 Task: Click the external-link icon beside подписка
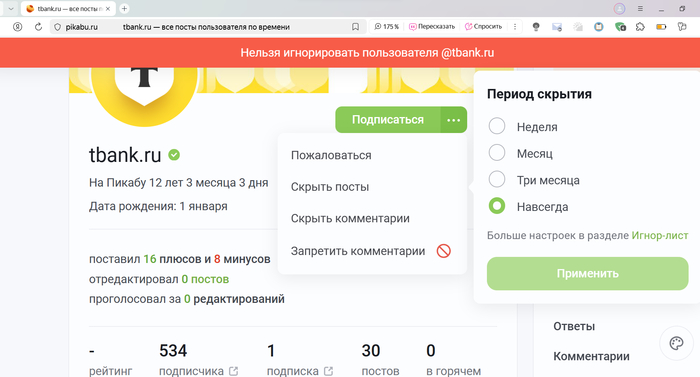pyautogui.click(x=329, y=371)
